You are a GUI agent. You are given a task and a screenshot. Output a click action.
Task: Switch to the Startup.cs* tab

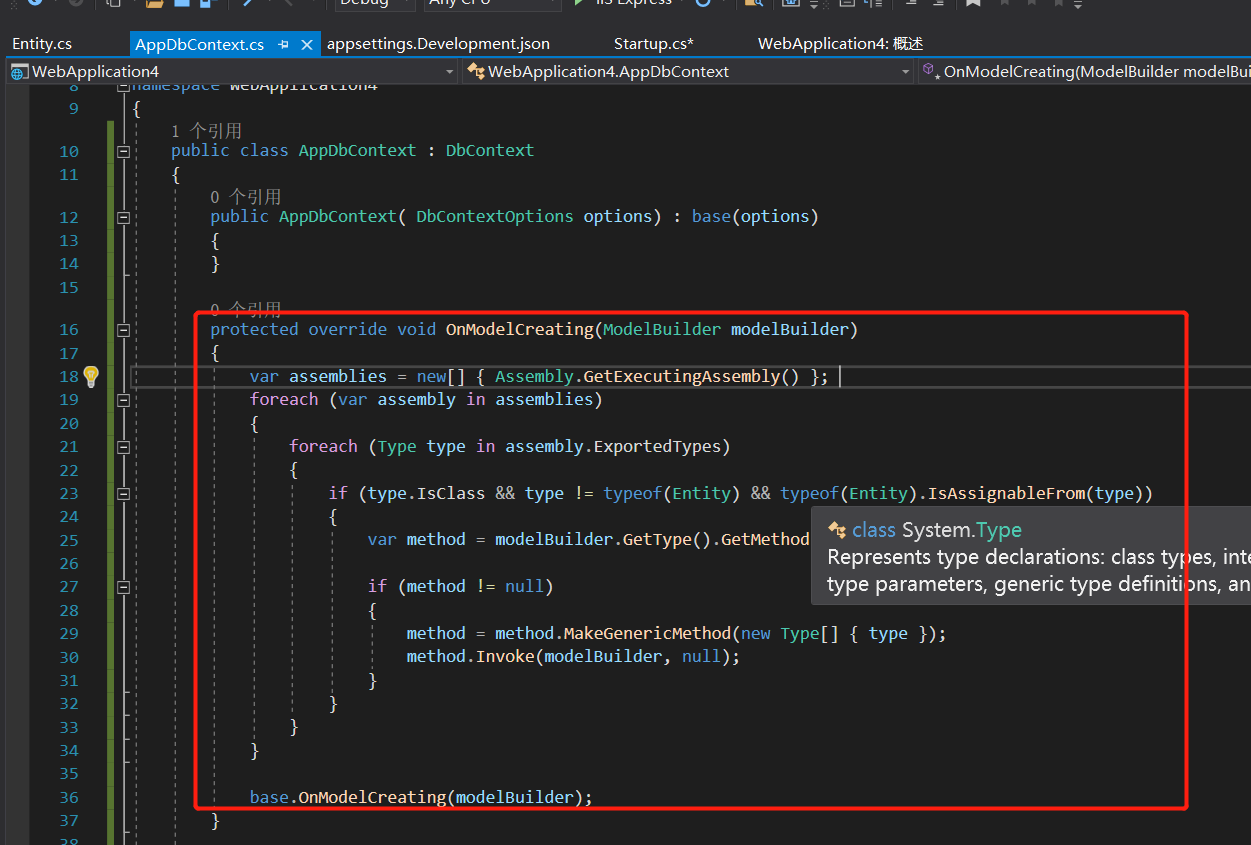click(x=654, y=44)
